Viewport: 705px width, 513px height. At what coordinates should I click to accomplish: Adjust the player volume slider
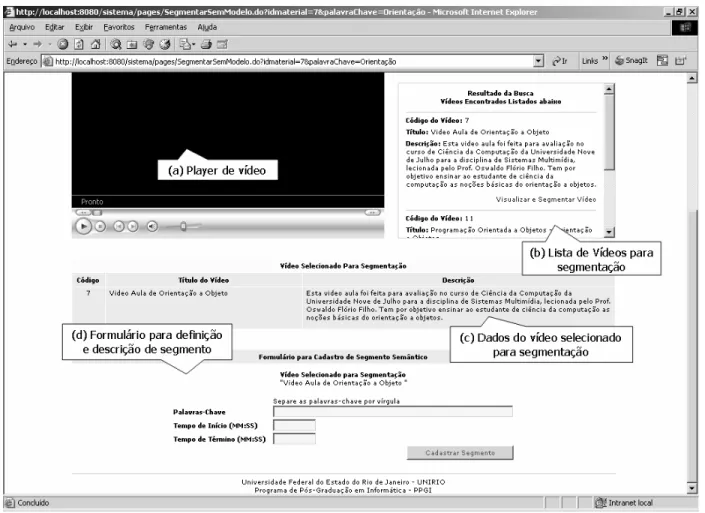pyautogui.click(x=183, y=226)
